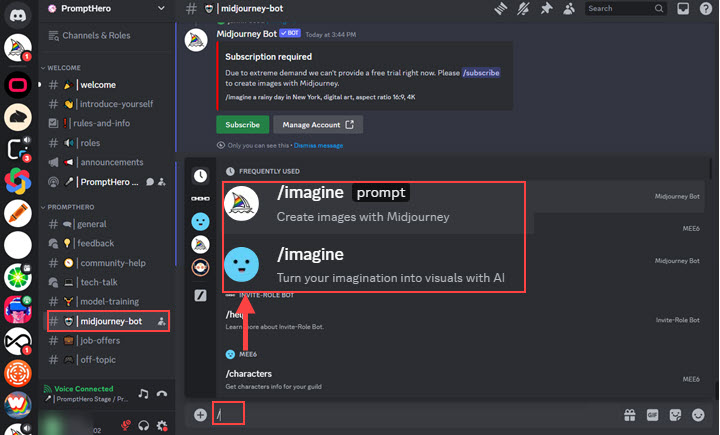Show built-in slash commands icon
Screen dimensions: 720x435
pyautogui.click(x=200, y=295)
